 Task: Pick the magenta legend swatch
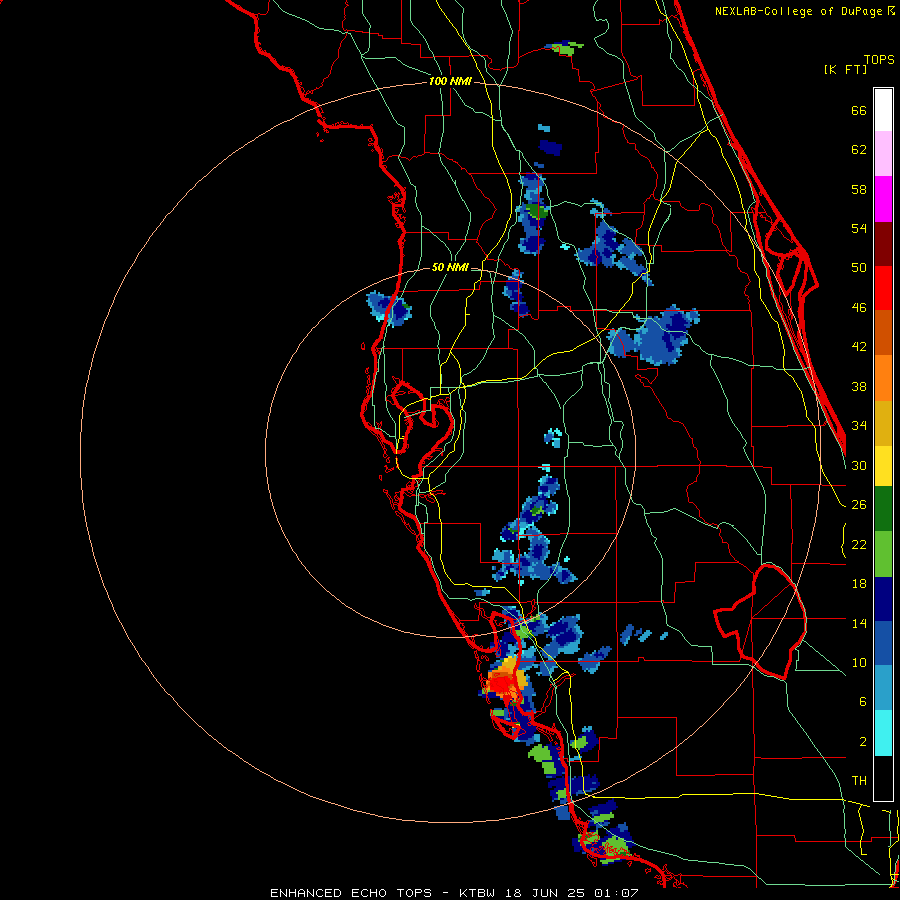(883, 199)
